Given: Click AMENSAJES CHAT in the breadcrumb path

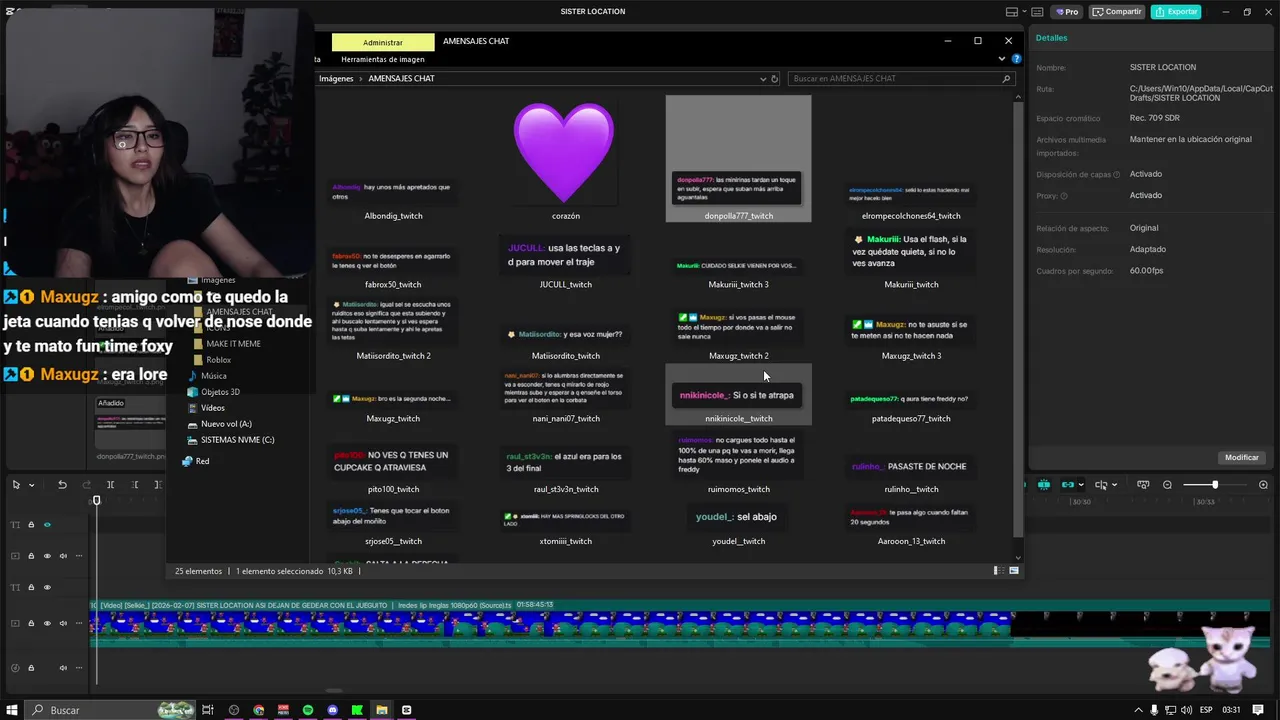Looking at the screenshot, I should pos(401,78).
